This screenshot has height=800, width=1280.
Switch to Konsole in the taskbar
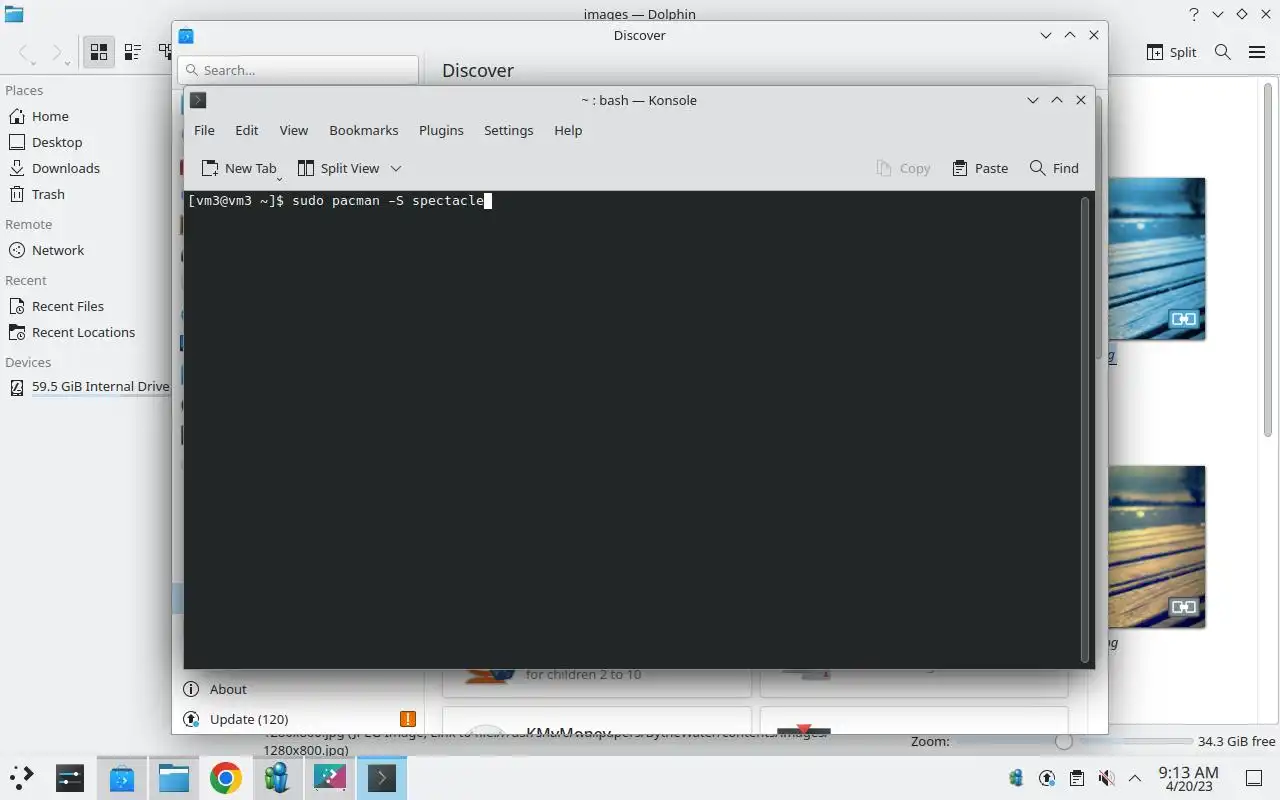point(381,777)
